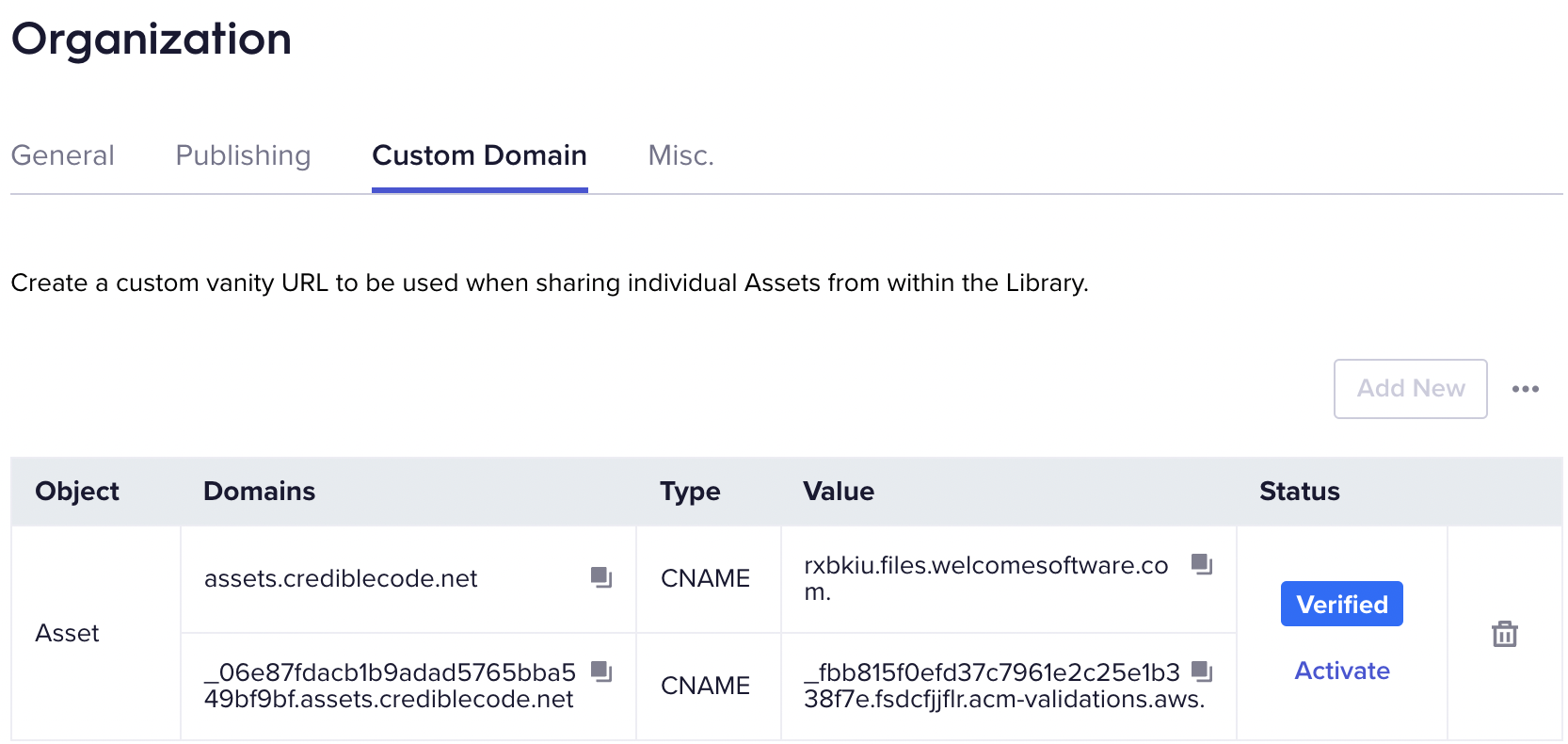The width and height of the screenshot is (1568, 744).
Task: Copy the assets.crediblecode.net domain
Action: coord(601,577)
